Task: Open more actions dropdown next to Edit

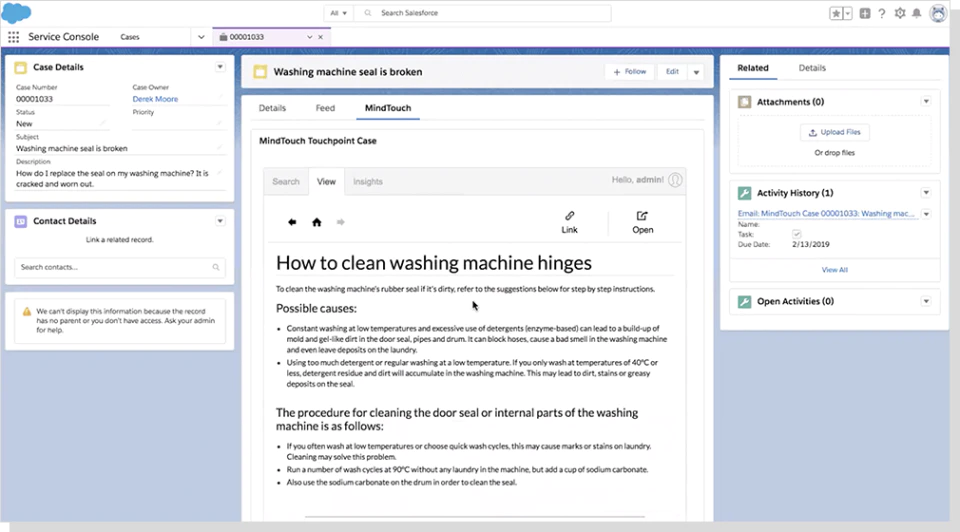Action: pyautogui.click(x=696, y=72)
